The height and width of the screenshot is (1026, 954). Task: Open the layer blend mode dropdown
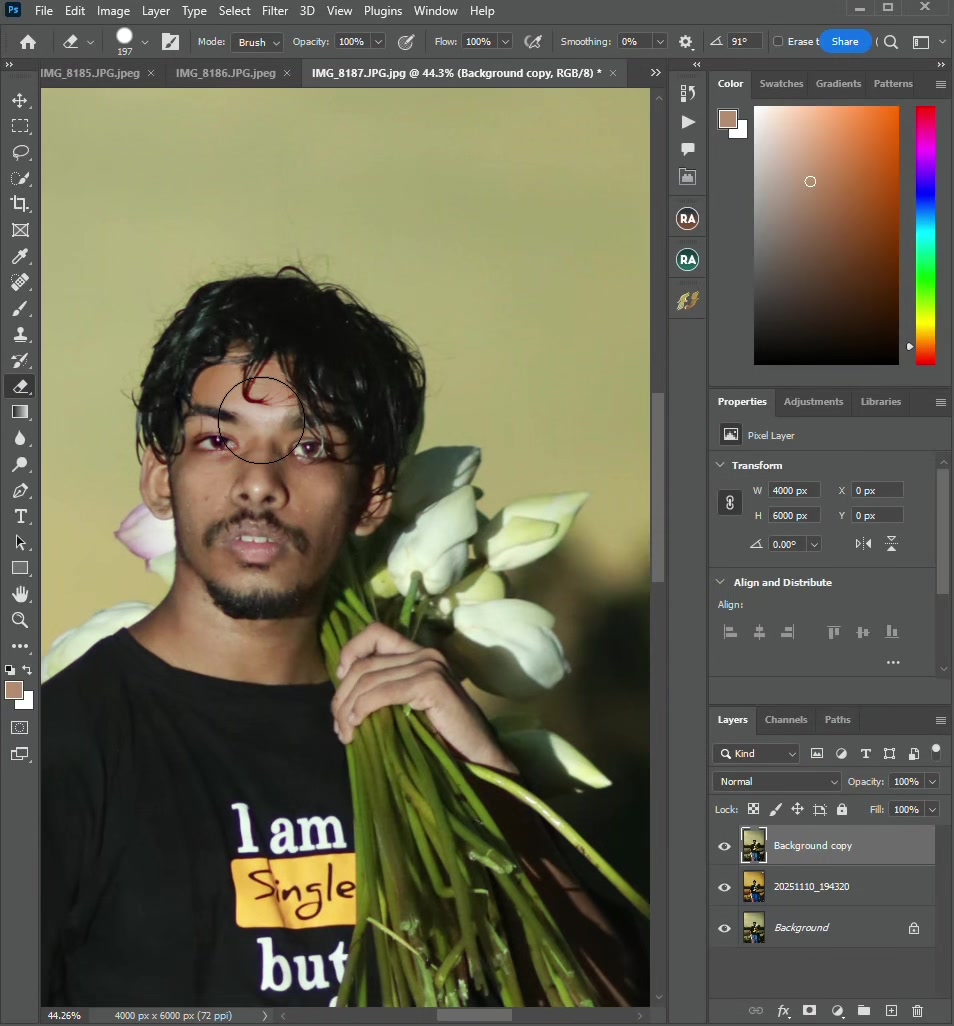click(x=776, y=781)
